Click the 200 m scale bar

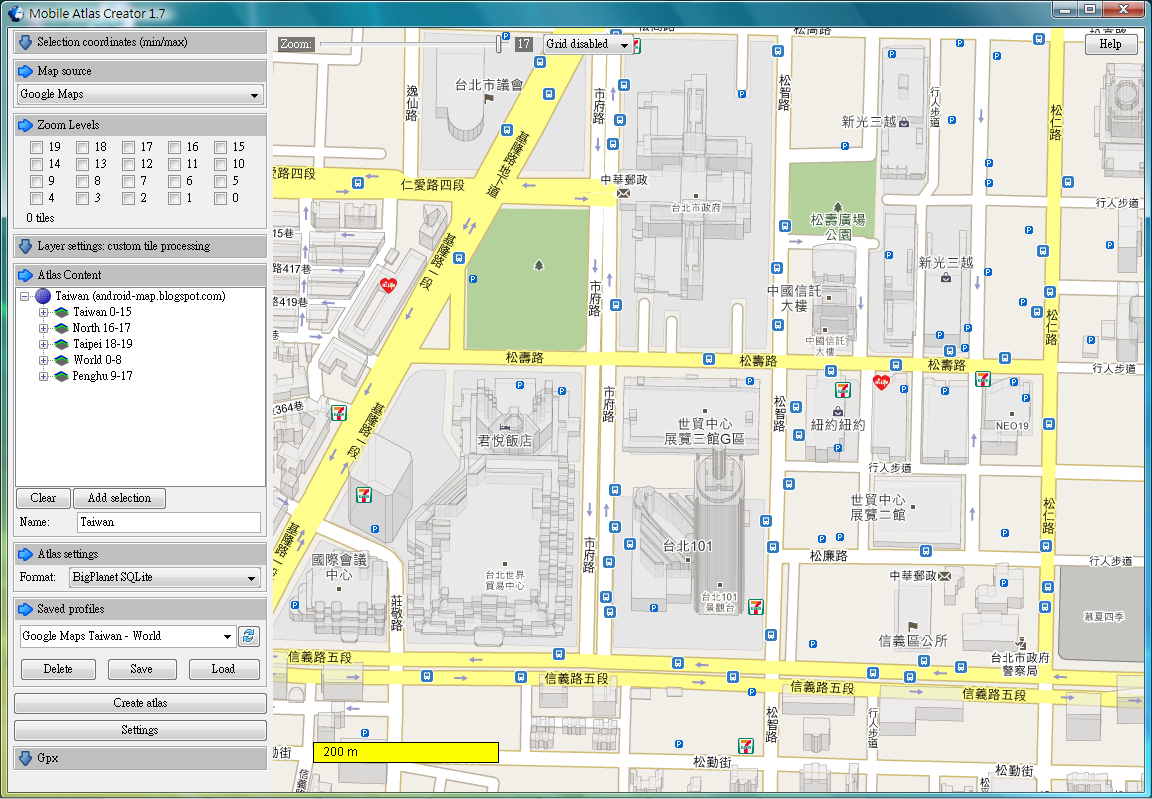[x=406, y=752]
